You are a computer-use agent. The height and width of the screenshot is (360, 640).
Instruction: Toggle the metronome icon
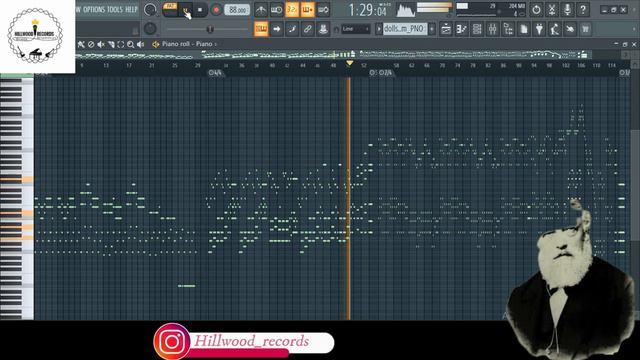click(261, 9)
